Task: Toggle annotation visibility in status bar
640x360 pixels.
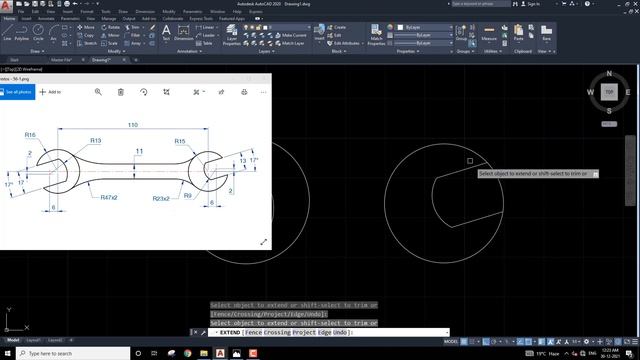Action: (x=550, y=342)
